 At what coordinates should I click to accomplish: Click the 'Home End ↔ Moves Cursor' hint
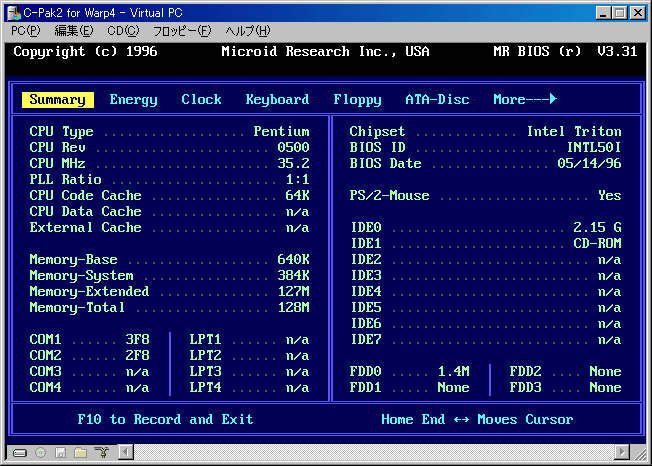click(x=477, y=419)
